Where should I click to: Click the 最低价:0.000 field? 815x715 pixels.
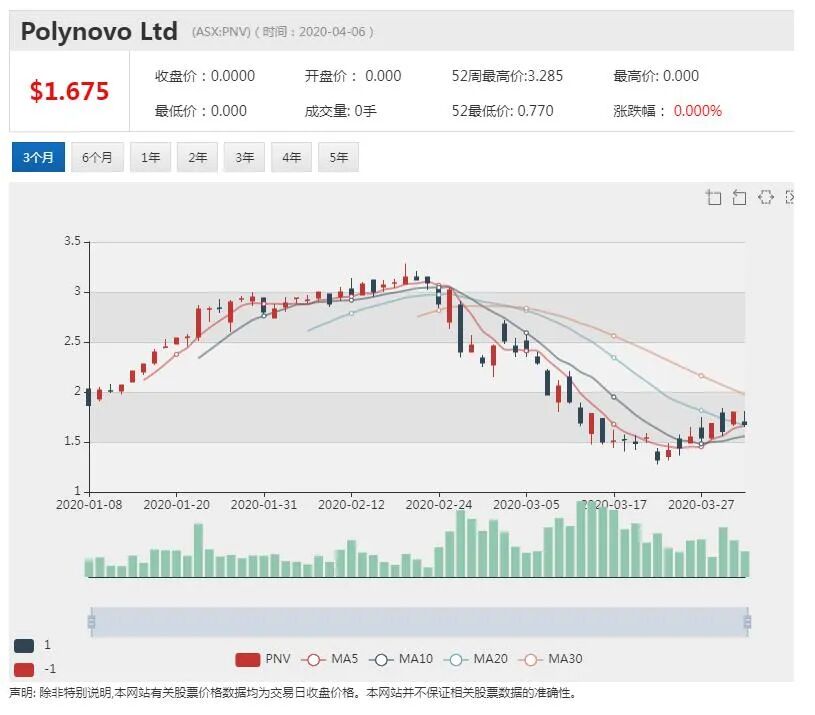coord(201,111)
